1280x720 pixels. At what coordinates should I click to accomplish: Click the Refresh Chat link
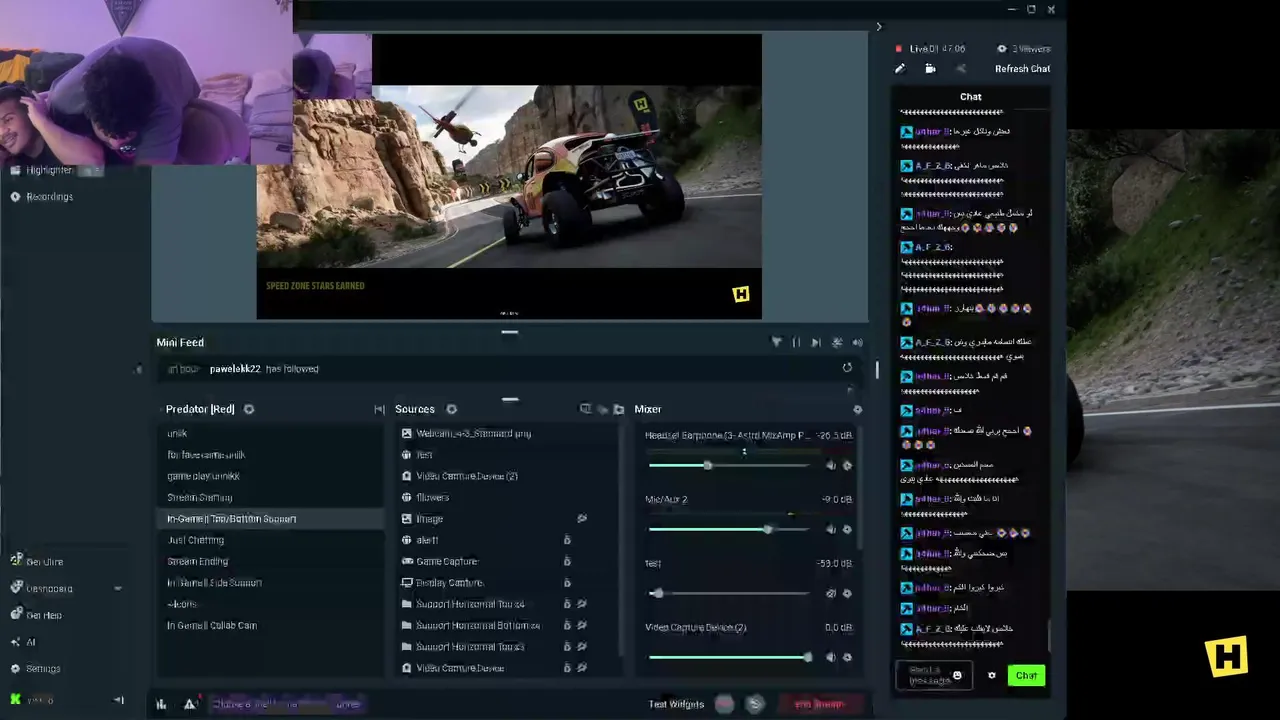click(1022, 69)
